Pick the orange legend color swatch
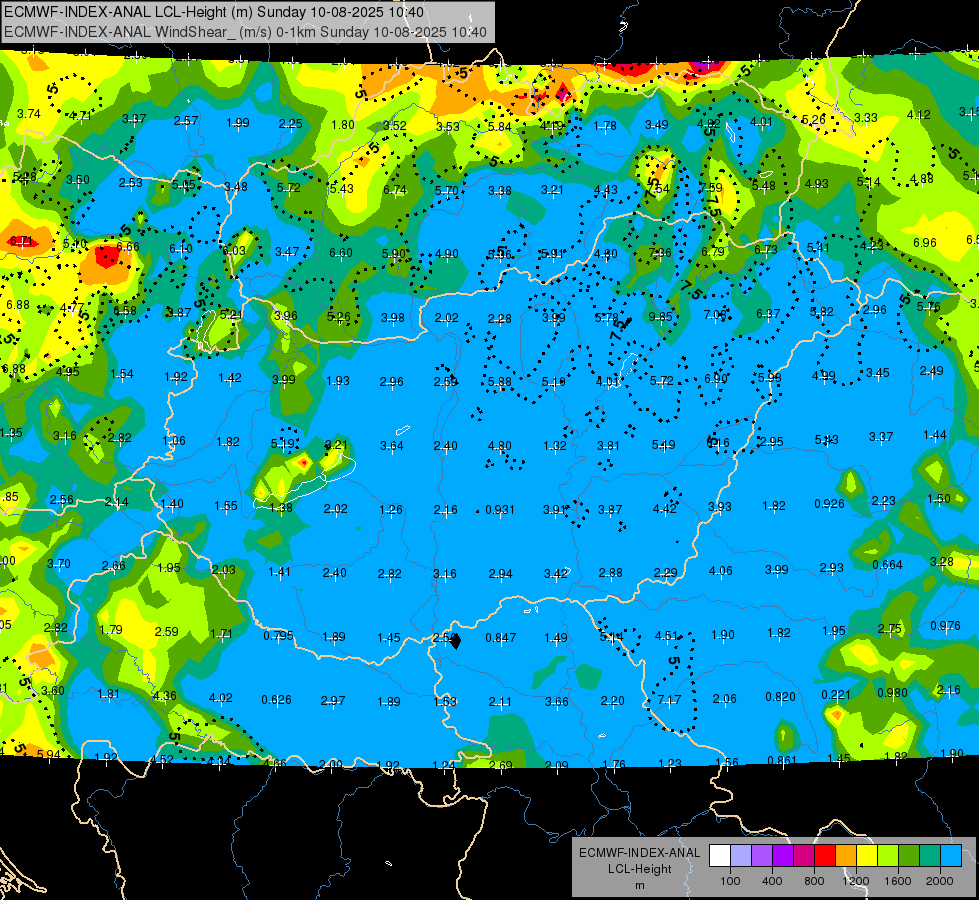Image resolution: width=979 pixels, height=900 pixels. coord(845,856)
